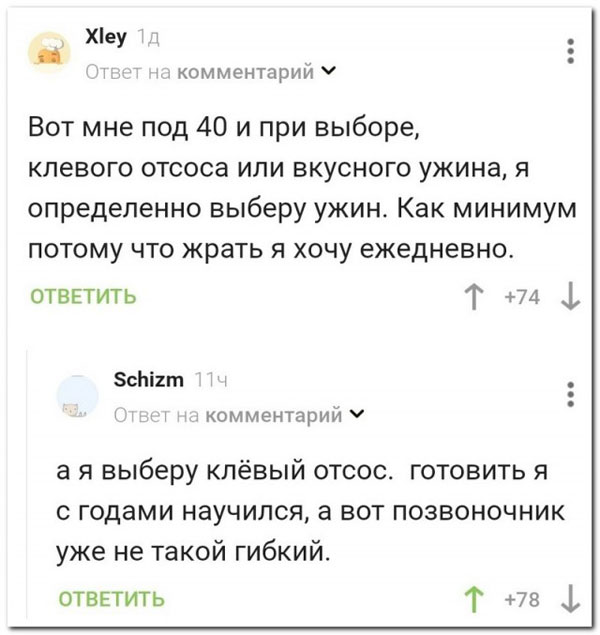Click the +78 rating score
This screenshot has height=635, width=600.
coord(521,600)
